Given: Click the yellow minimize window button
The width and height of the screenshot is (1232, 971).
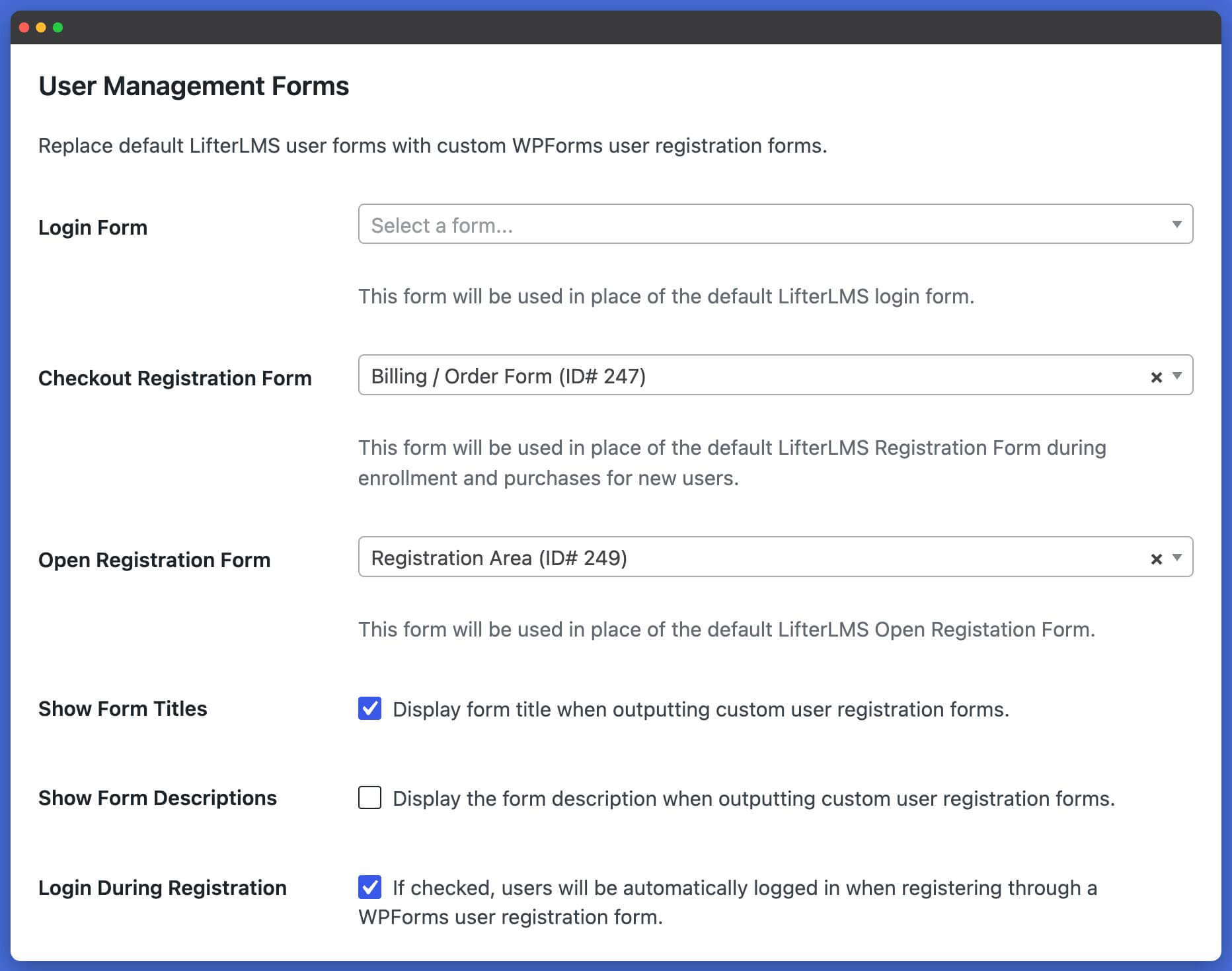Looking at the screenshot, I should pyautogui.click(x=41, y=27).
